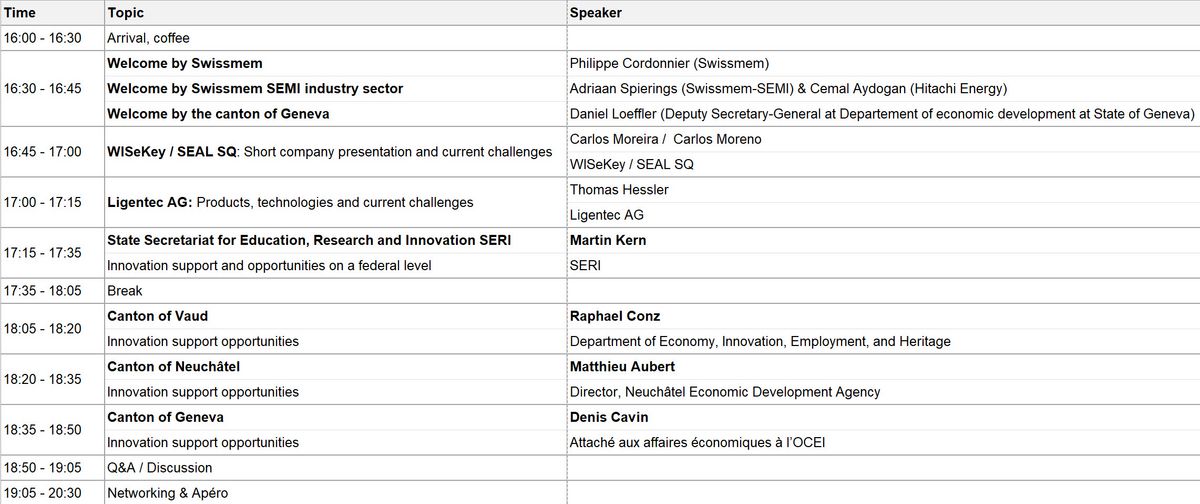Viewport: 1200px width, 504px height.
Task: Click the Topic column header
Action: [x=125, y=13]
